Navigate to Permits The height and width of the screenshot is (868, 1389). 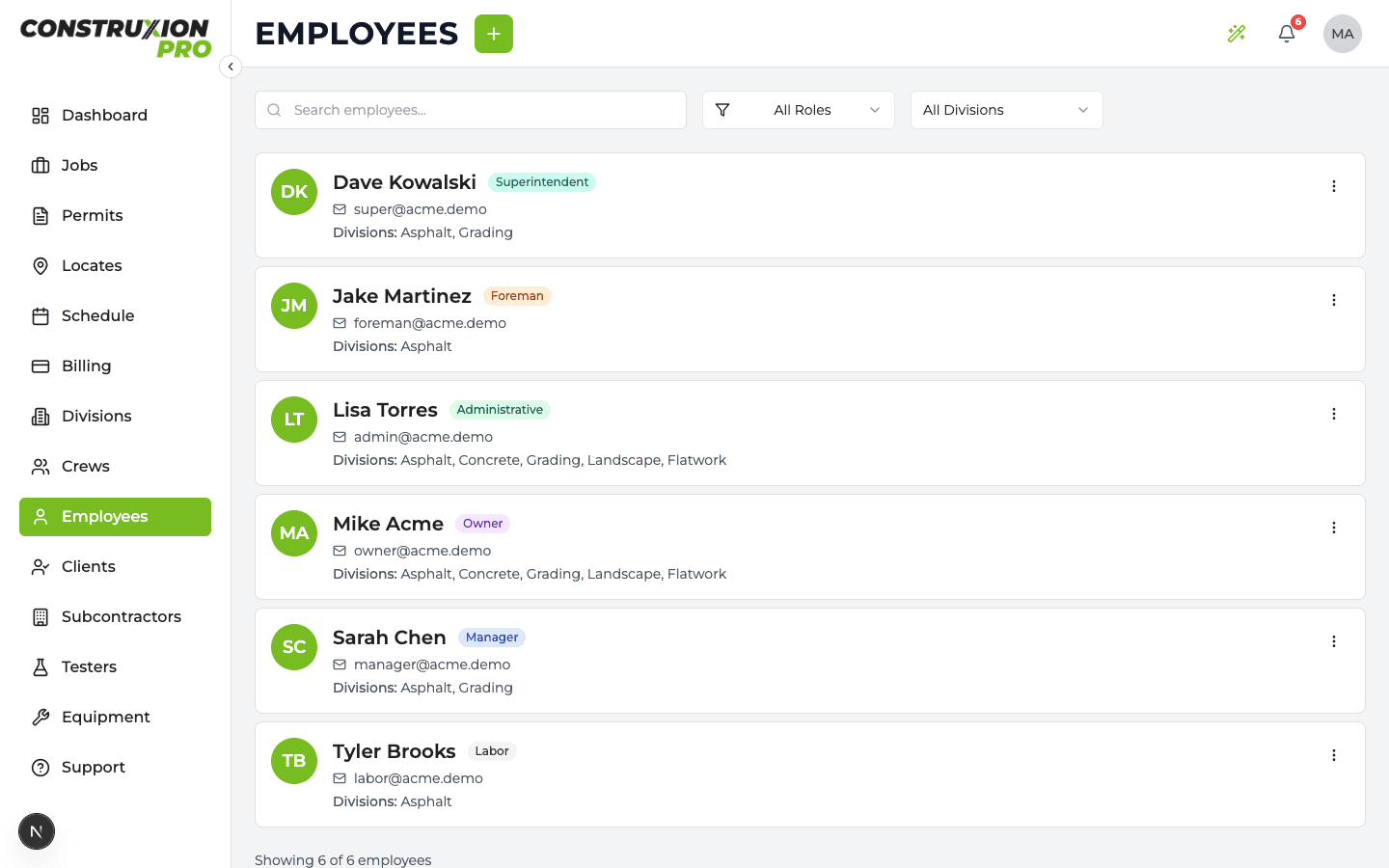[x=115, y=216]
